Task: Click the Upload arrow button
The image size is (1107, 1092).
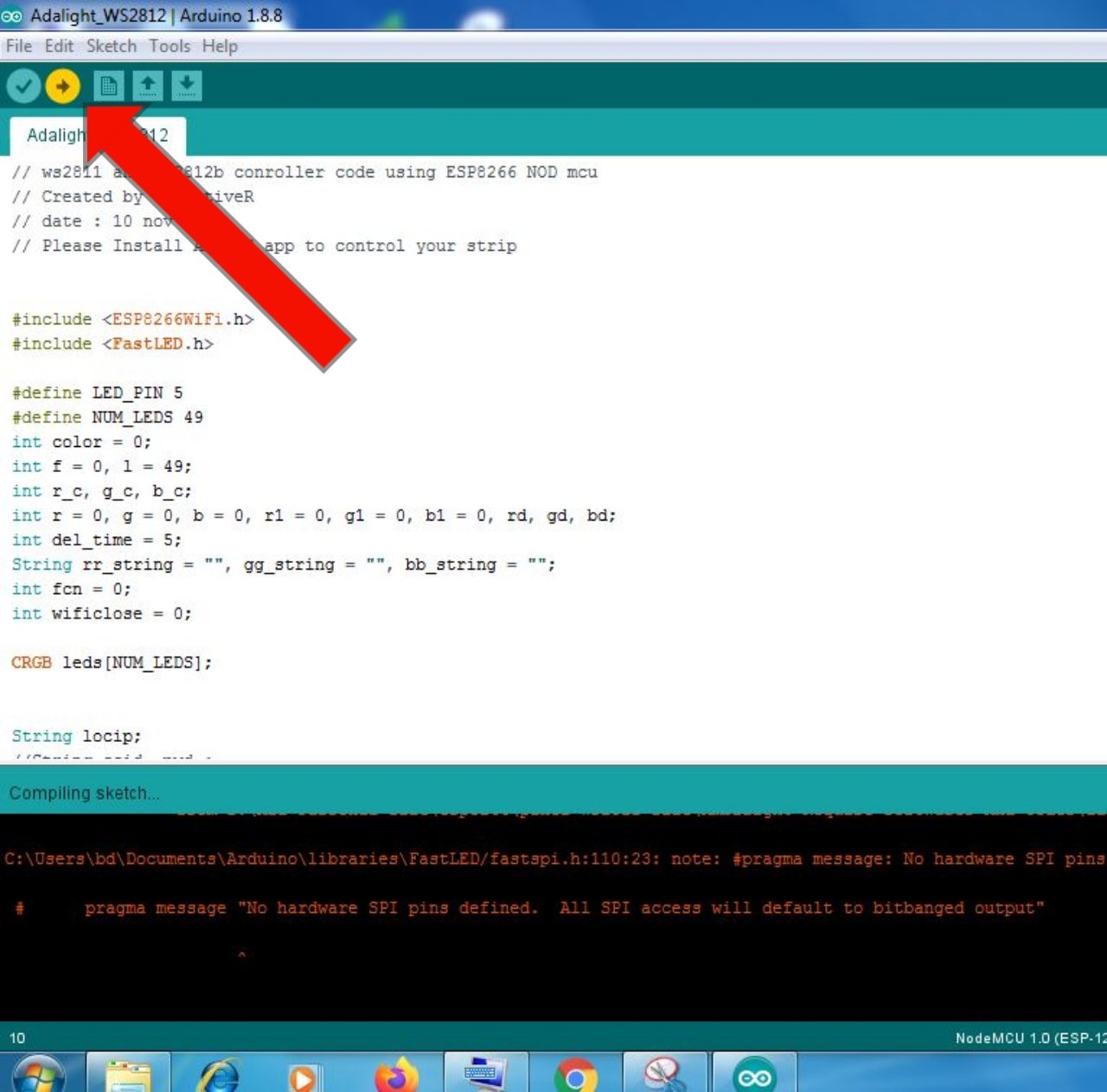Action: point(62,86)
